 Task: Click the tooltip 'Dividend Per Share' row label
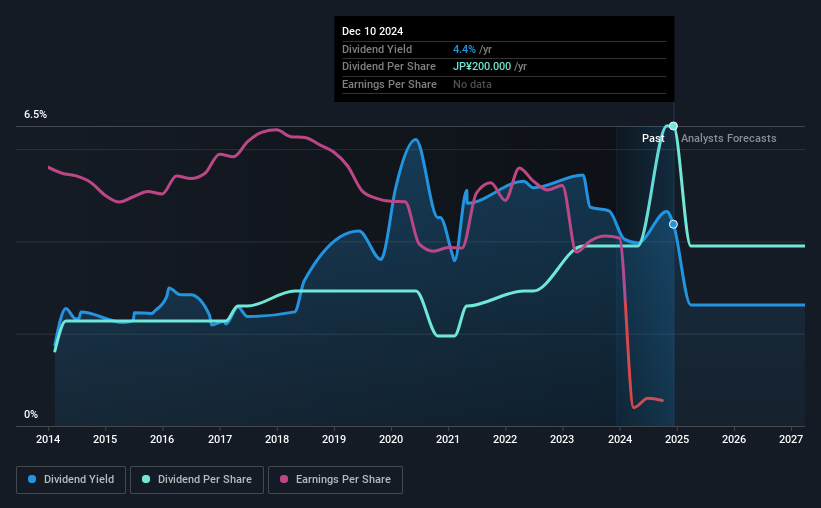coord(389,67)
